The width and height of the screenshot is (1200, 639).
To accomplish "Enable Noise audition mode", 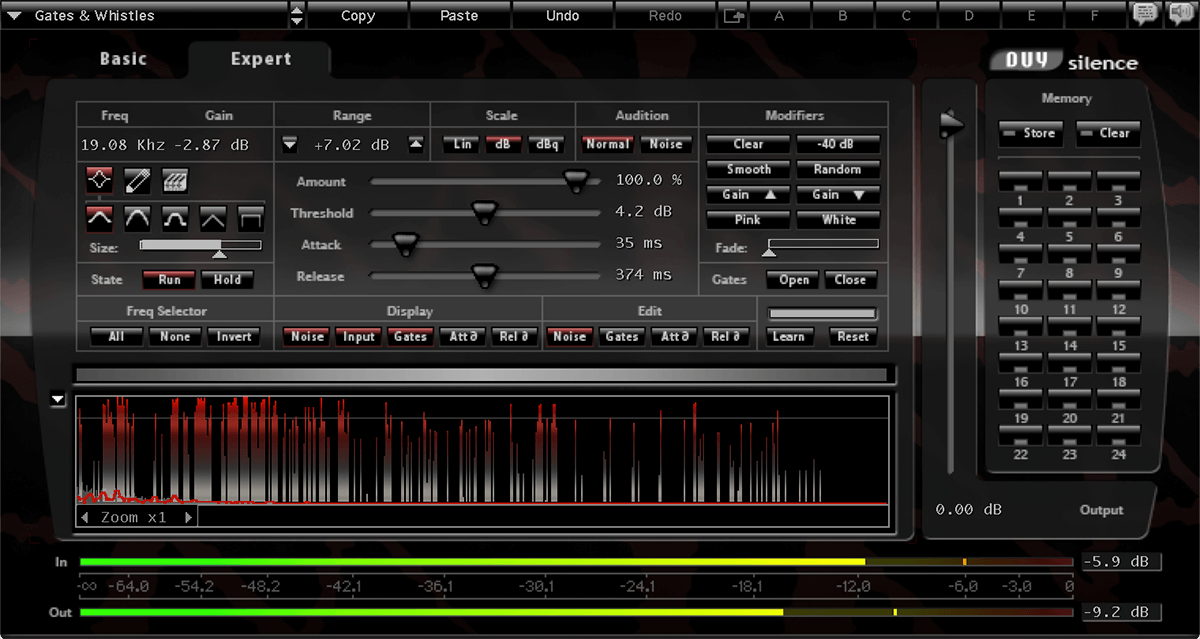I will (665, 144).
